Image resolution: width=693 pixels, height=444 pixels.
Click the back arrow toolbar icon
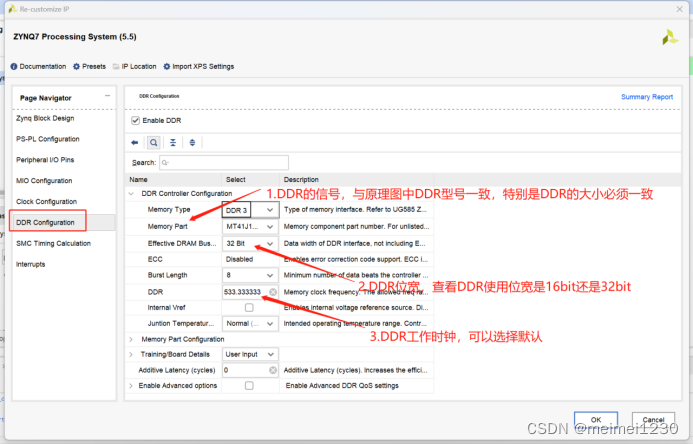tap(135, 143)
